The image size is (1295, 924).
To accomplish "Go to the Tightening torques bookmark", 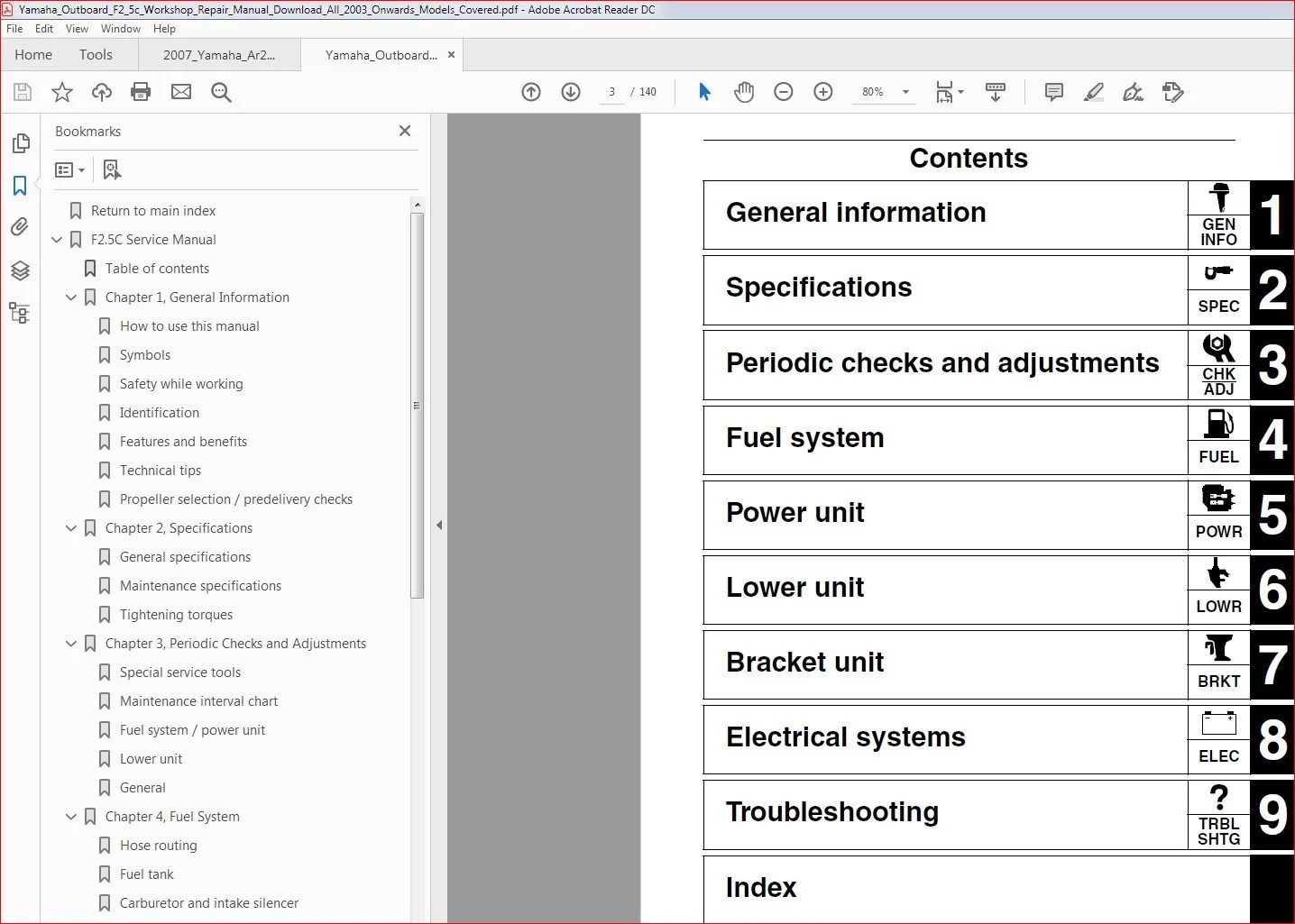I will click(x=176, y=615).
